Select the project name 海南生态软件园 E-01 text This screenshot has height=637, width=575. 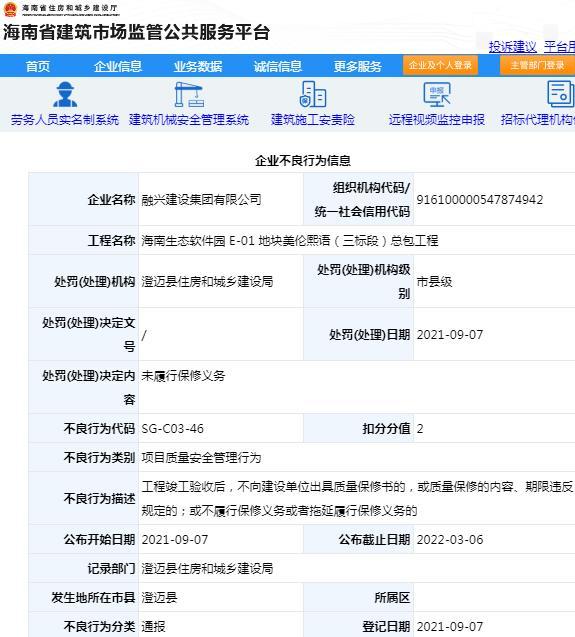pyautogui.click(x=290, y=240)
